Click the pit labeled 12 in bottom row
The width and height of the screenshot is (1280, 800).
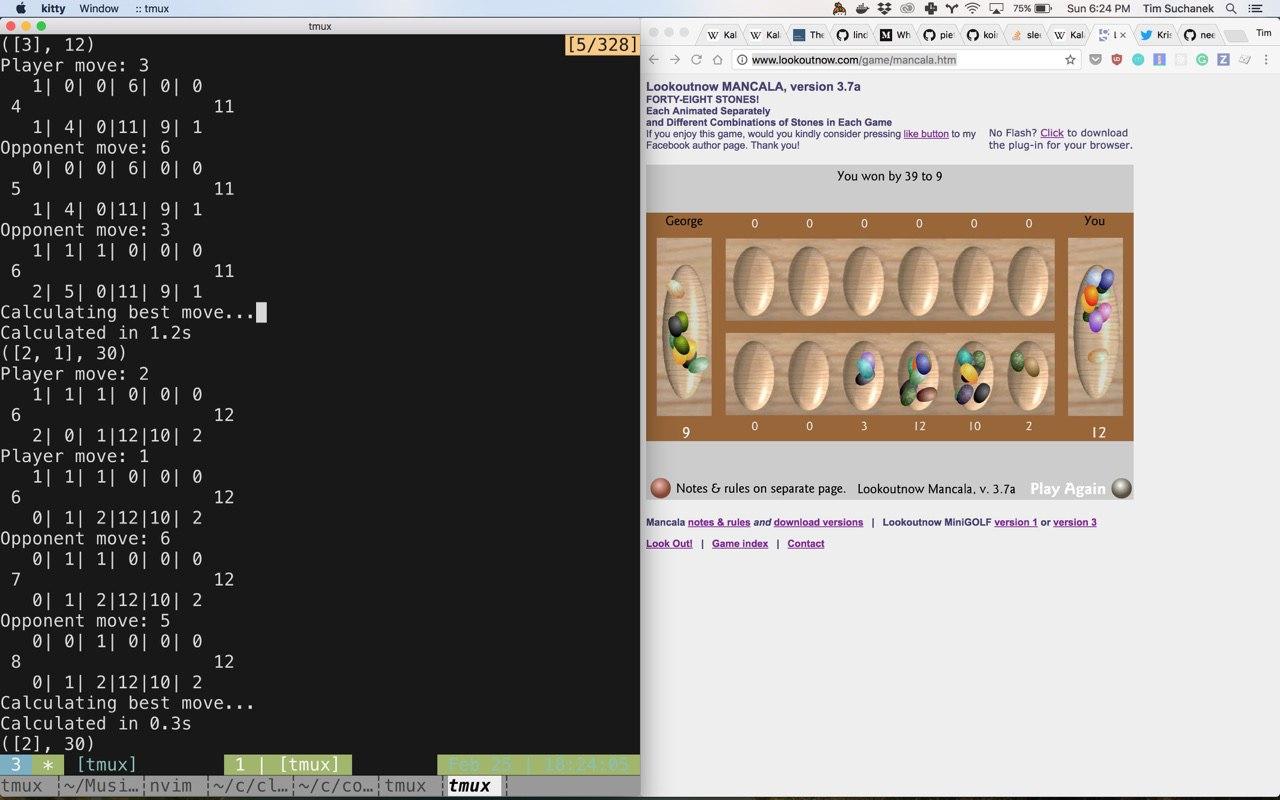pyautogui.click(x=920, y=376)
